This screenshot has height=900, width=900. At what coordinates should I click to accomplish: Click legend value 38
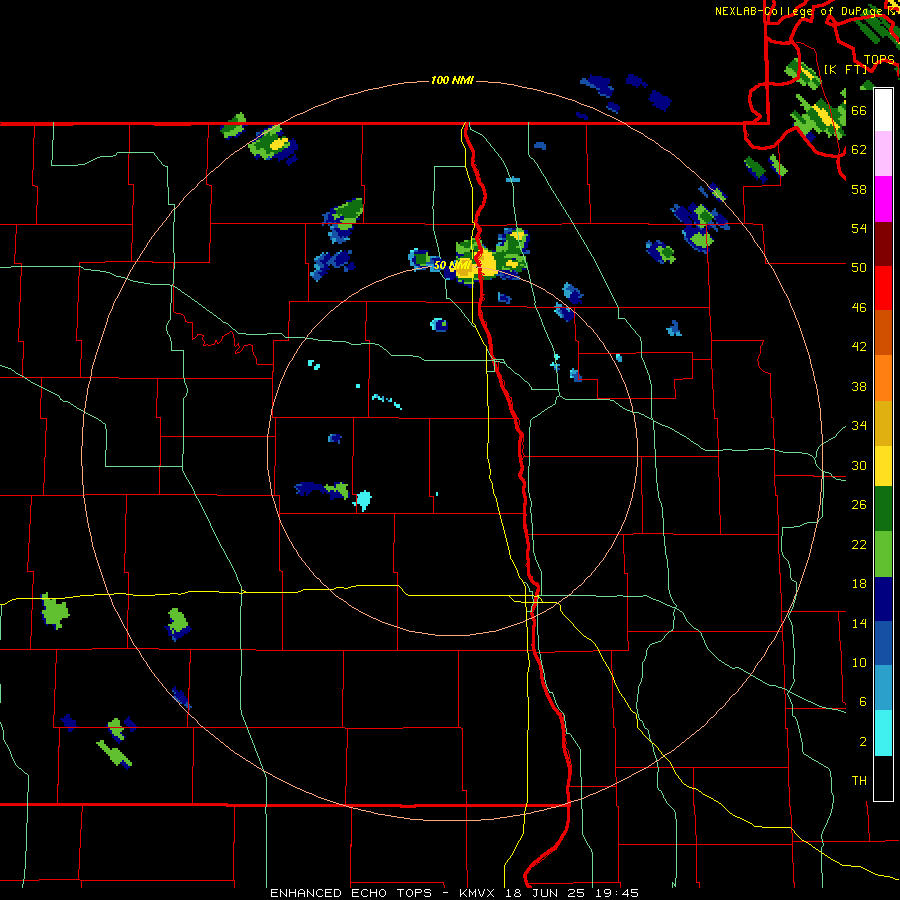(x=859, y=387)
